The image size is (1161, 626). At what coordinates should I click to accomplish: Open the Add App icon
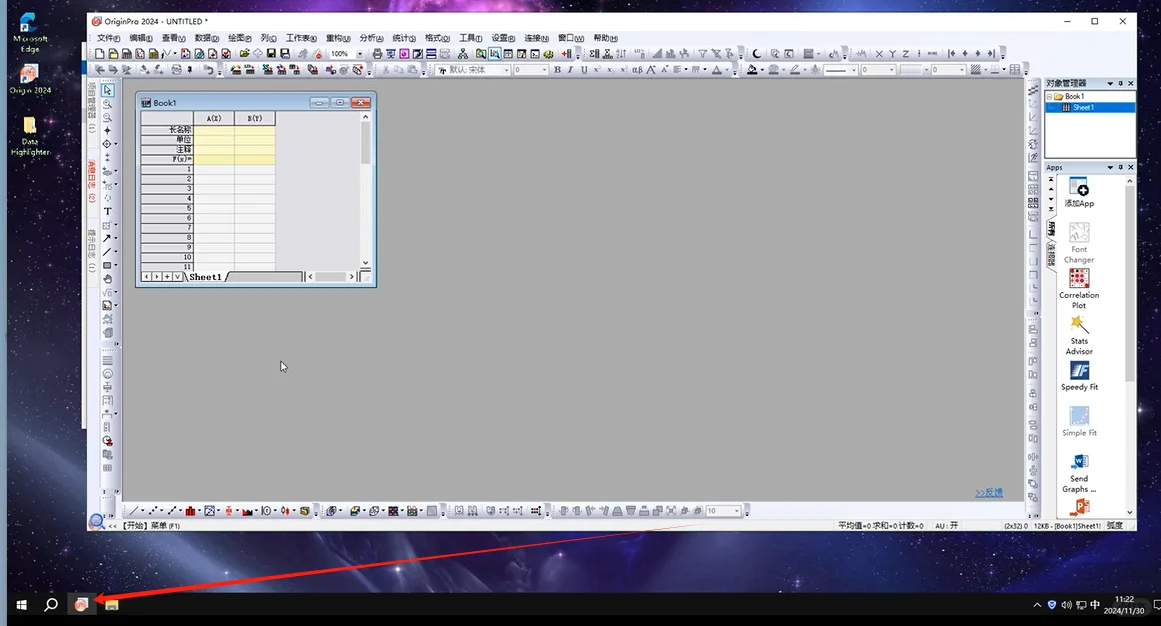pos(1079,193)
